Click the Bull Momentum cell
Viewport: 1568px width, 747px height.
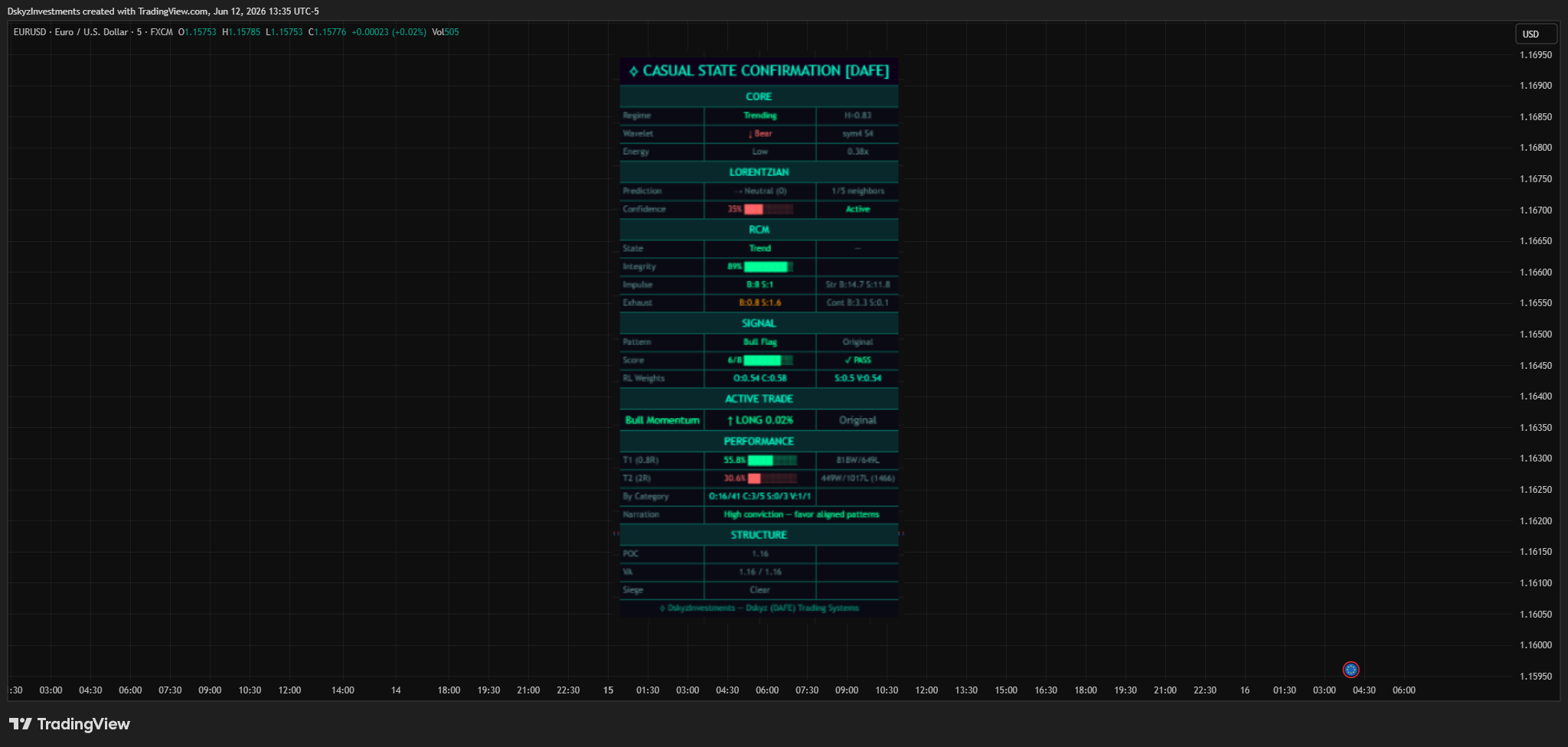[x=662, y=420]
